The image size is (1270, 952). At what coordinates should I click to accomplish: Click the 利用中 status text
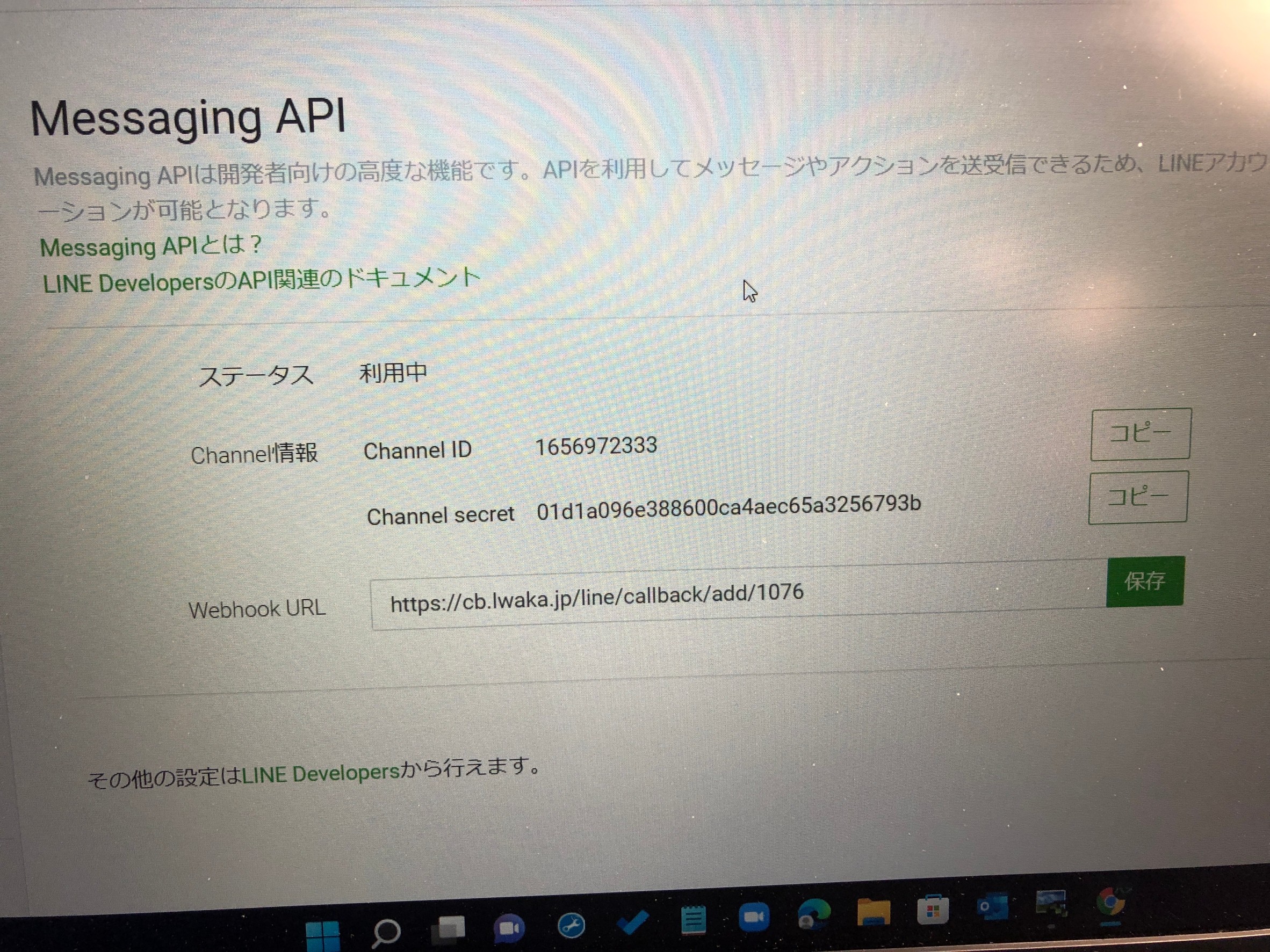coord(393,373)
